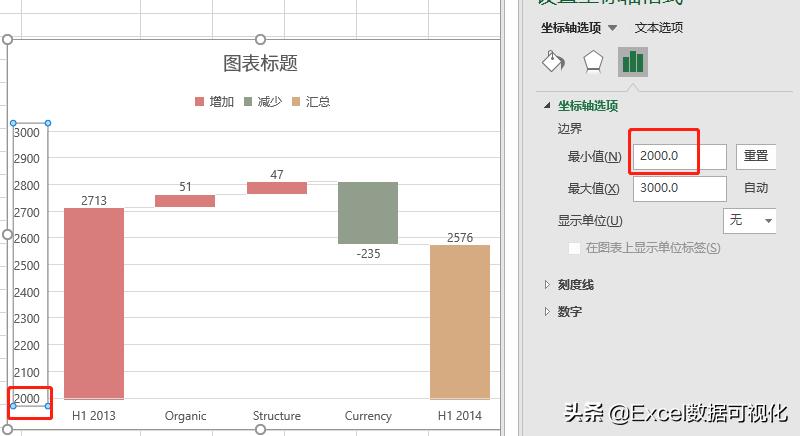
Task: Click the Structure category label
Action: point(277,416)
